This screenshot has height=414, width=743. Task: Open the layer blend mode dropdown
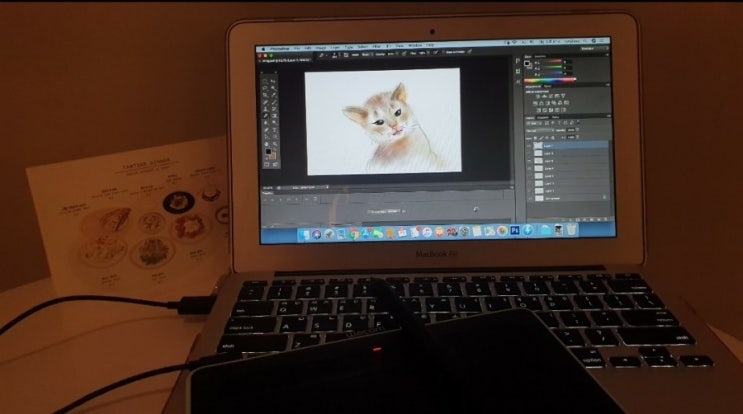(x=539, y=130)
